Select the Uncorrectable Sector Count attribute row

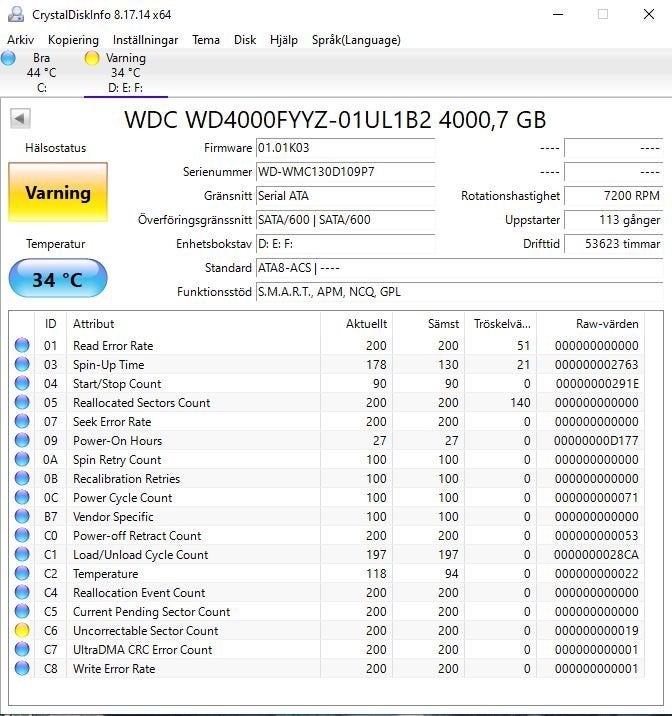click(326, 631)
